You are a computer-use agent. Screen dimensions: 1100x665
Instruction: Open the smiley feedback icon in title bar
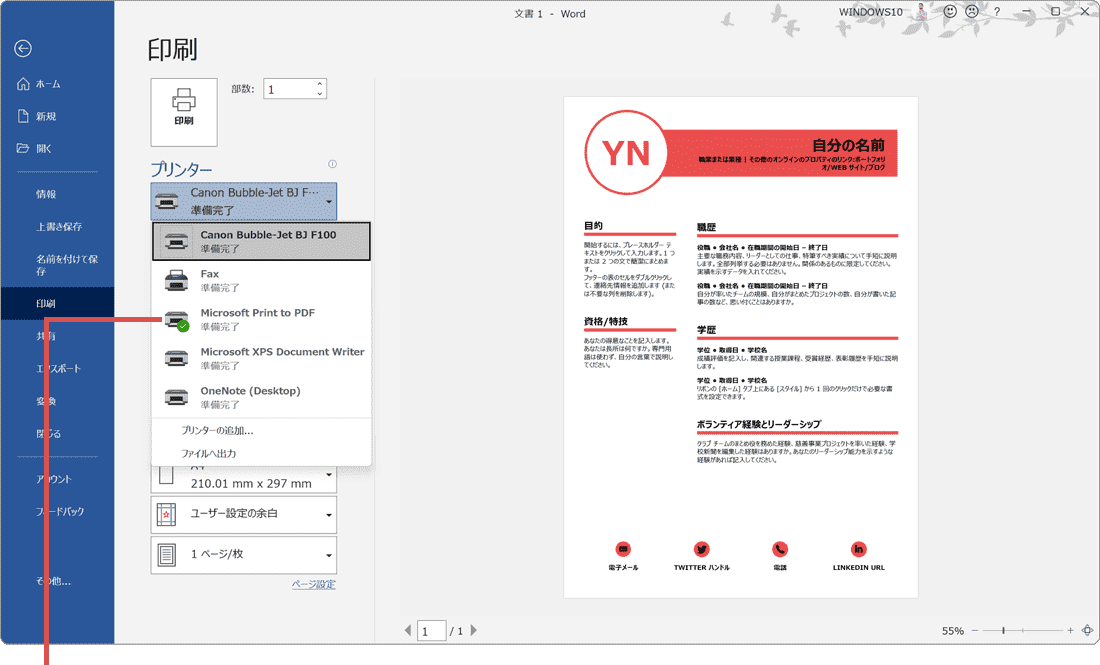(x=948, y=12)
